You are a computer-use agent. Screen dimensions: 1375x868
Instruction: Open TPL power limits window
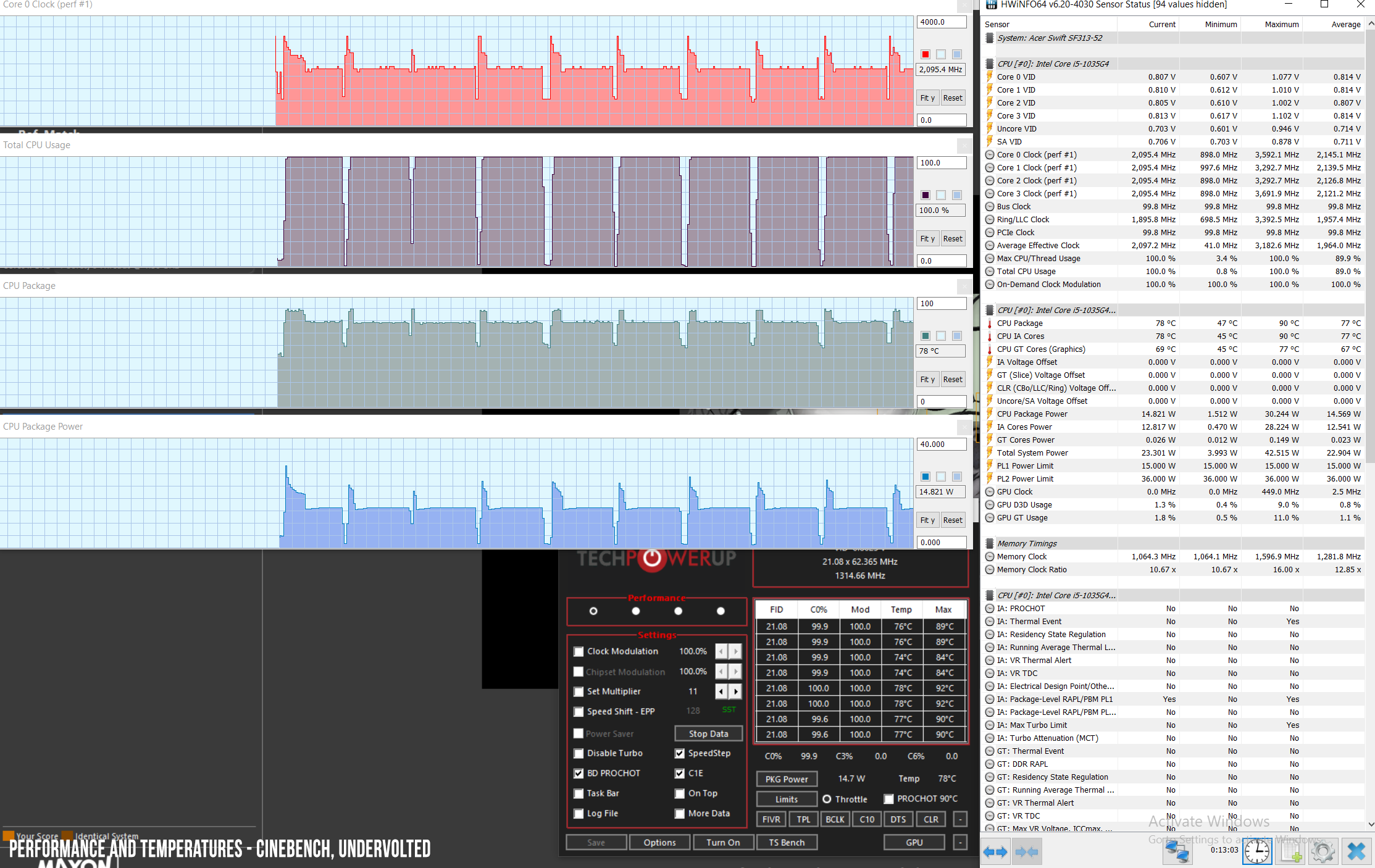pyautogui.click(x=803, y=819)
